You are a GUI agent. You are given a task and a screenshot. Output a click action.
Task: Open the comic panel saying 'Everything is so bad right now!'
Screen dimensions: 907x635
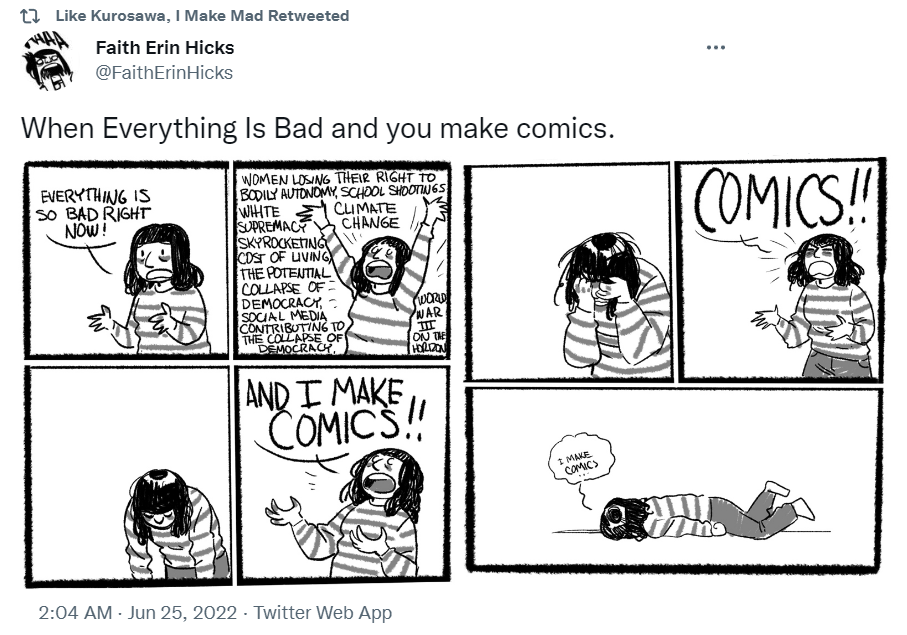click(x=127, y=260)
